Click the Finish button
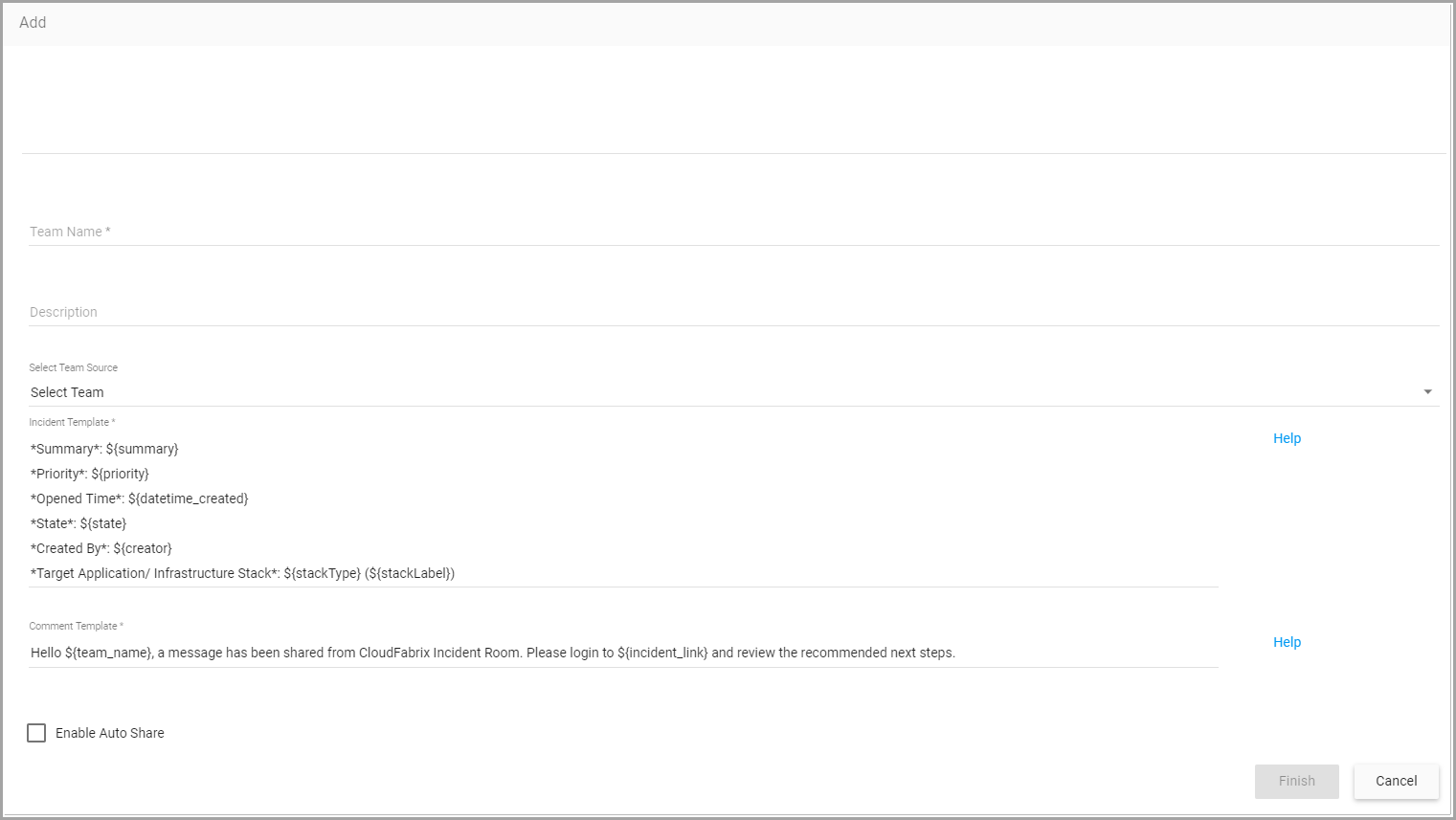Screen dimensions: 1456x820 coord(1296,781)
